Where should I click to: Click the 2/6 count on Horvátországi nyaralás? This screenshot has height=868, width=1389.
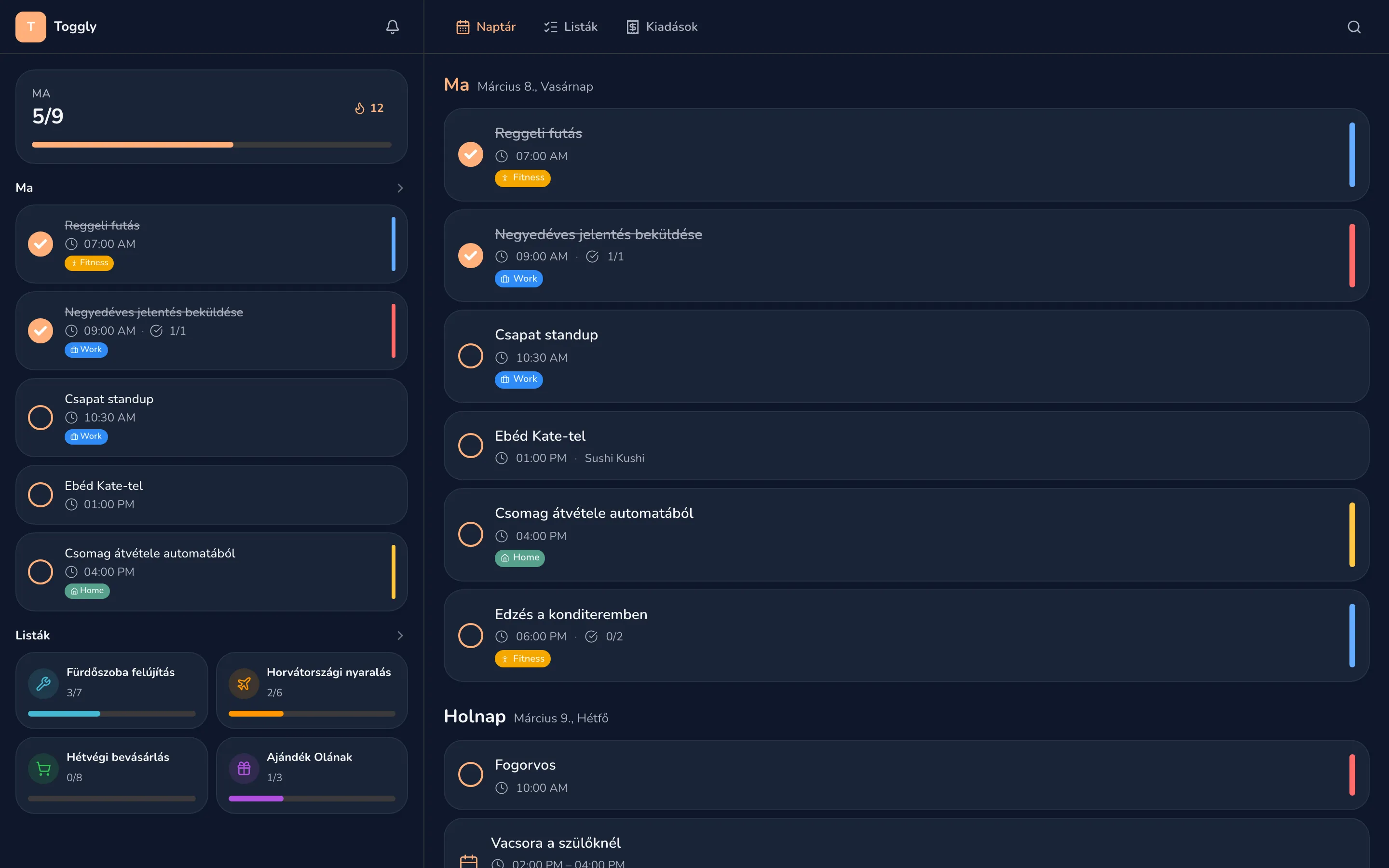274,692
